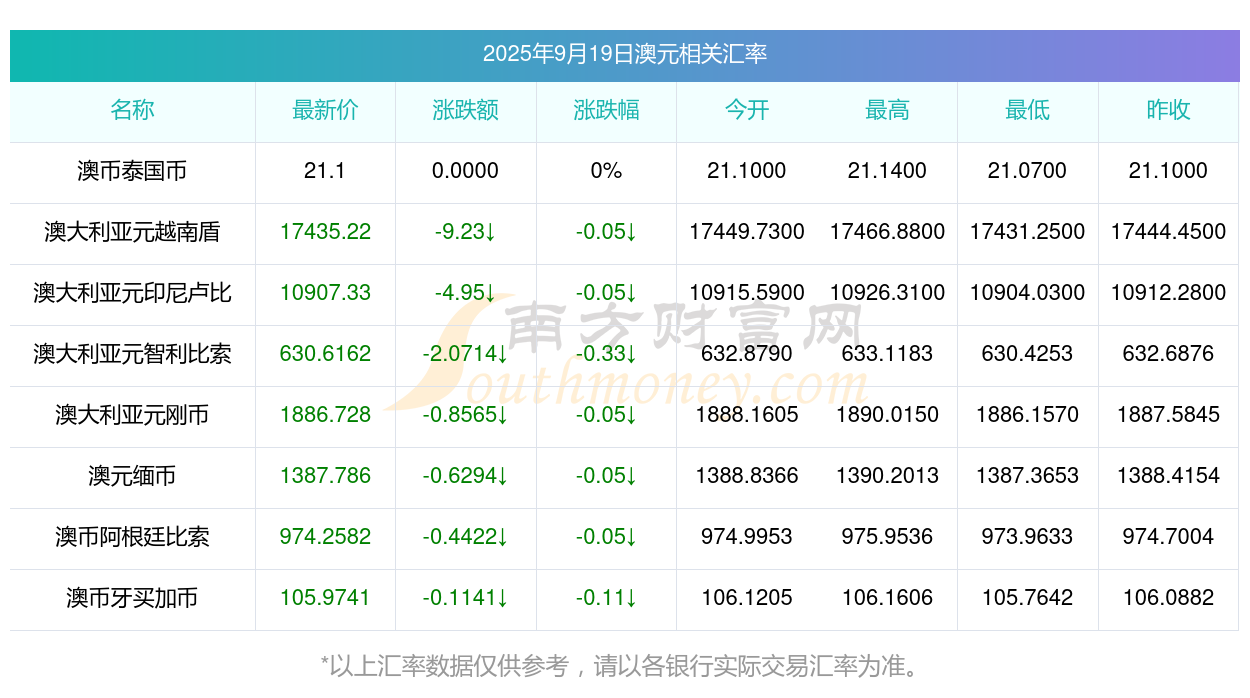
Task: Click latest price 10907.33
Action: [325, 293]
